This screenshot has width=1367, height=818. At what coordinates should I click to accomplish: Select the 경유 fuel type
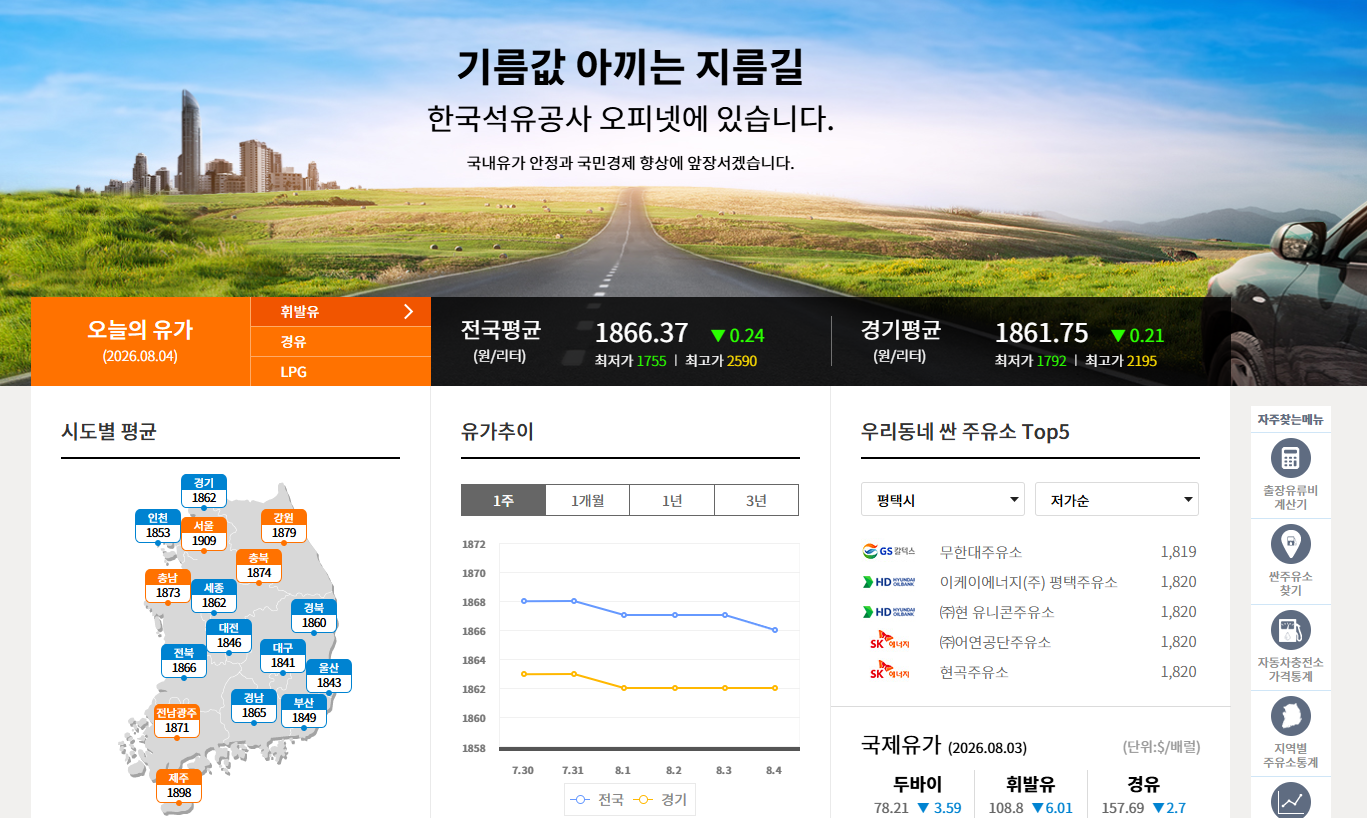[x=341, y=342]
